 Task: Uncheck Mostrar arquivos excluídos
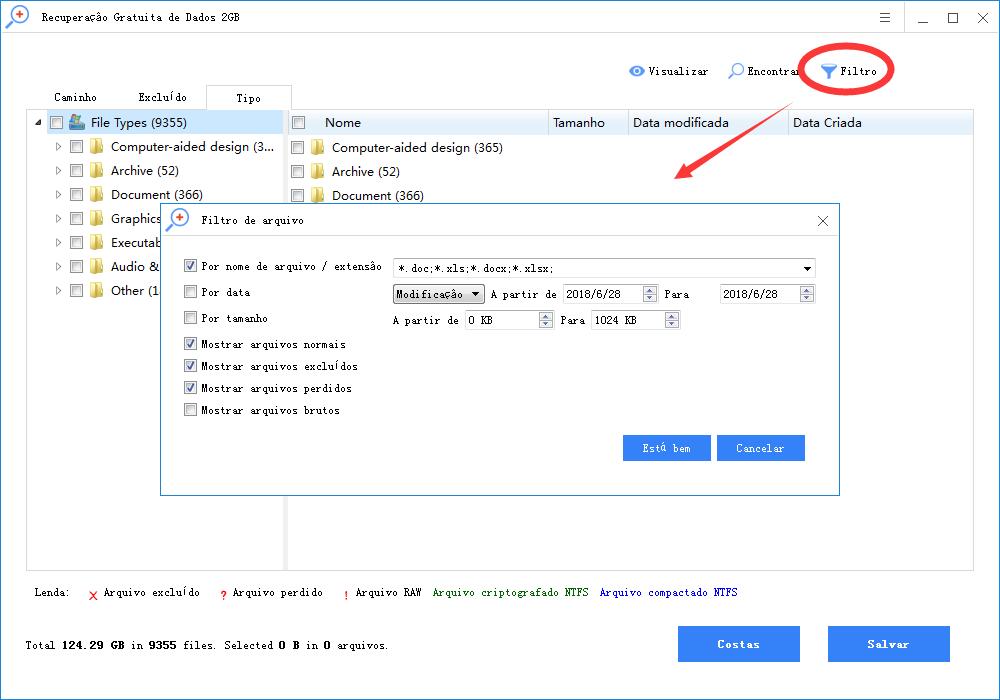(x=191, y=366)
